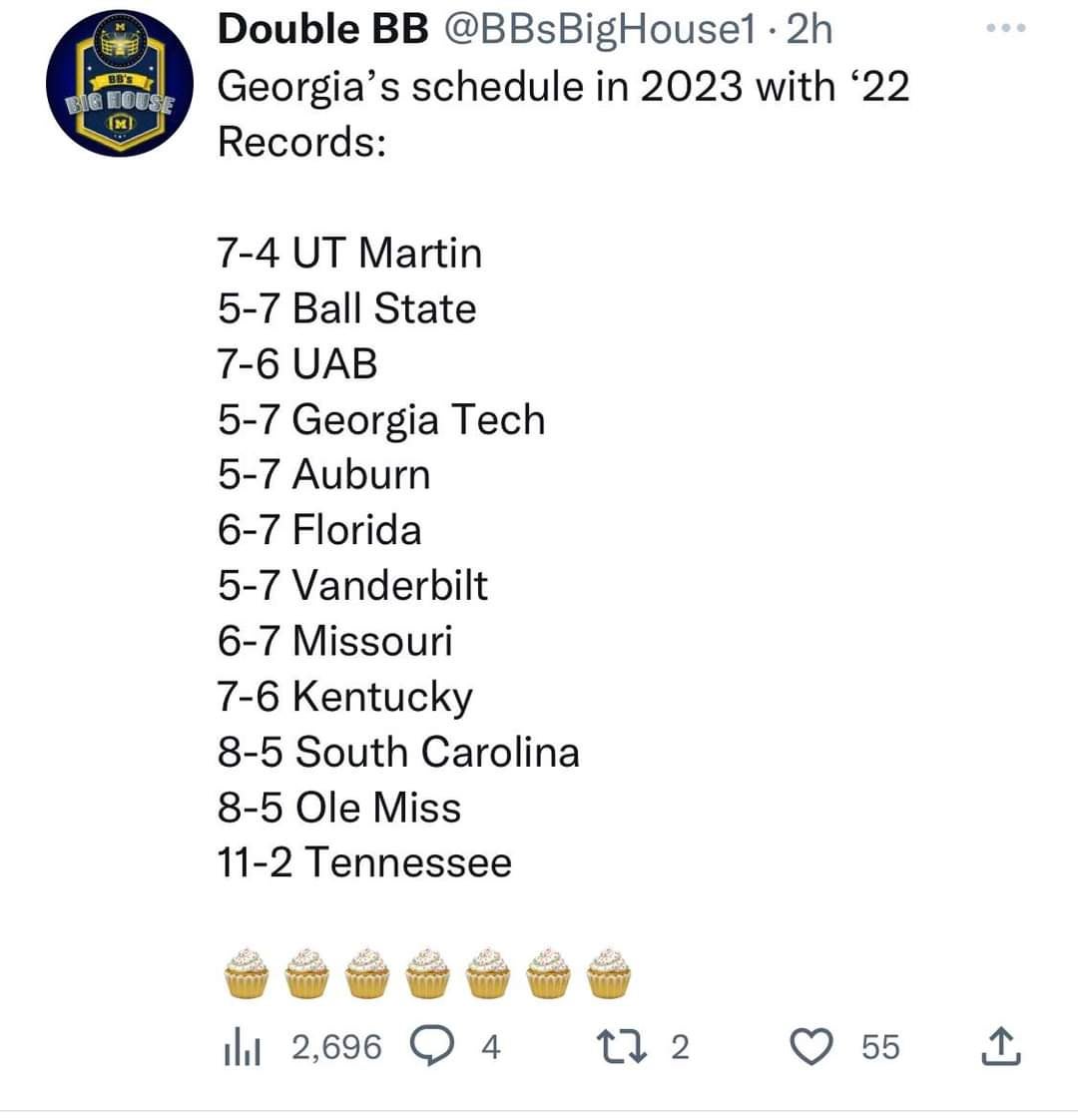
Task: Click the retweet count 2
Action: (680, 1048)
